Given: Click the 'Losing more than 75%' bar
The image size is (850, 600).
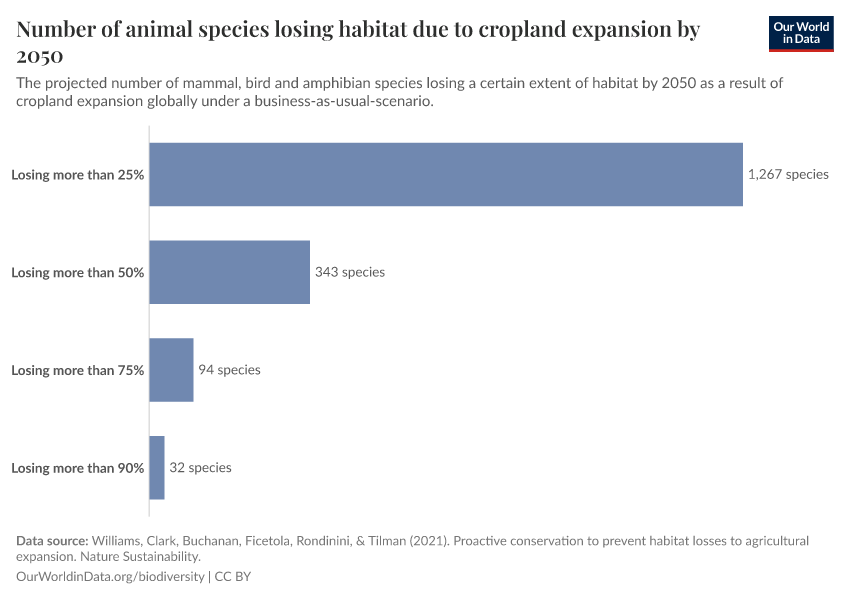Looking at the screenshot, I should (x=171, y=370).
